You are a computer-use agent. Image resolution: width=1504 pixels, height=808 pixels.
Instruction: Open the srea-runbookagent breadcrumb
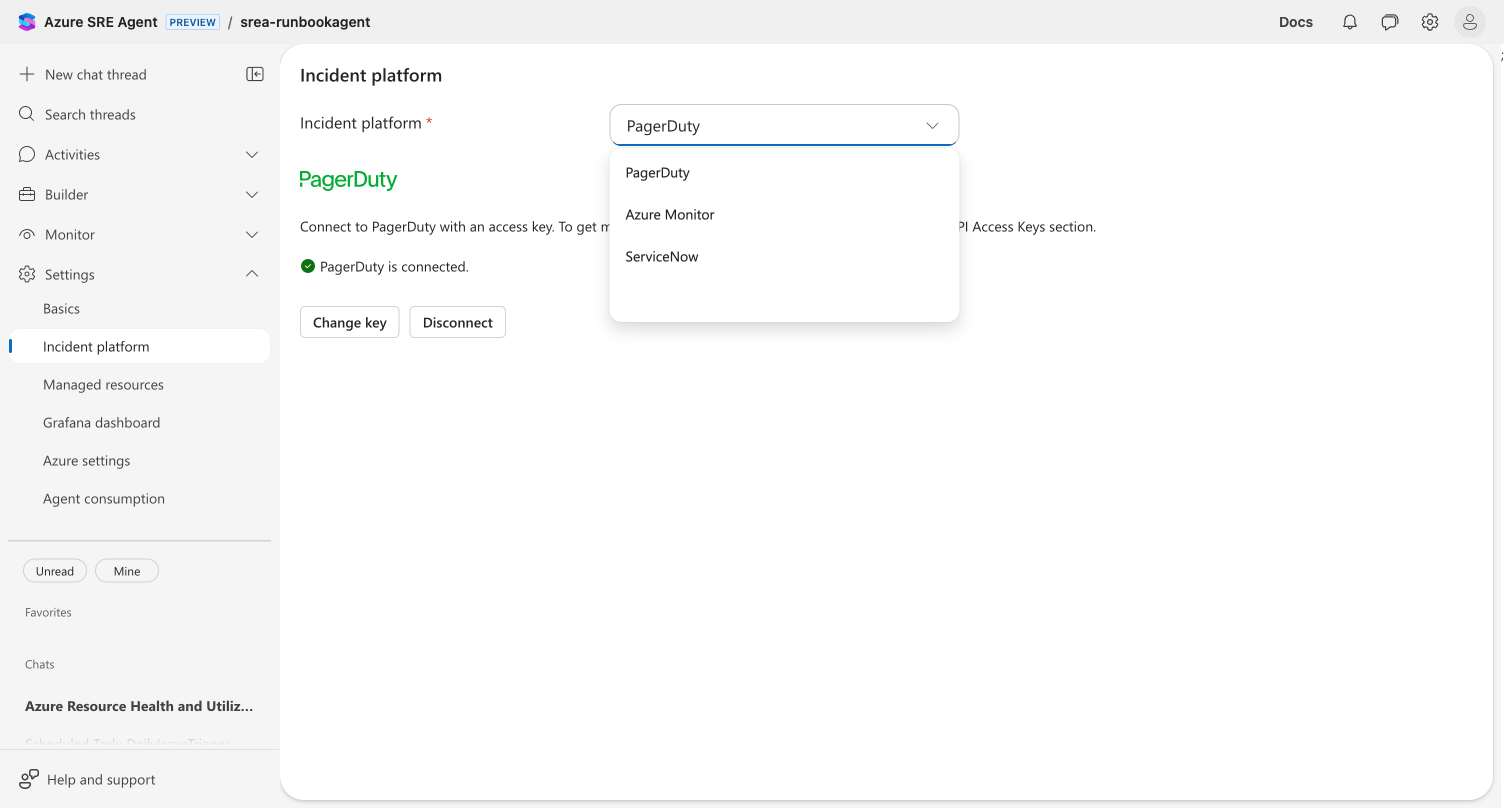(305, 22)
